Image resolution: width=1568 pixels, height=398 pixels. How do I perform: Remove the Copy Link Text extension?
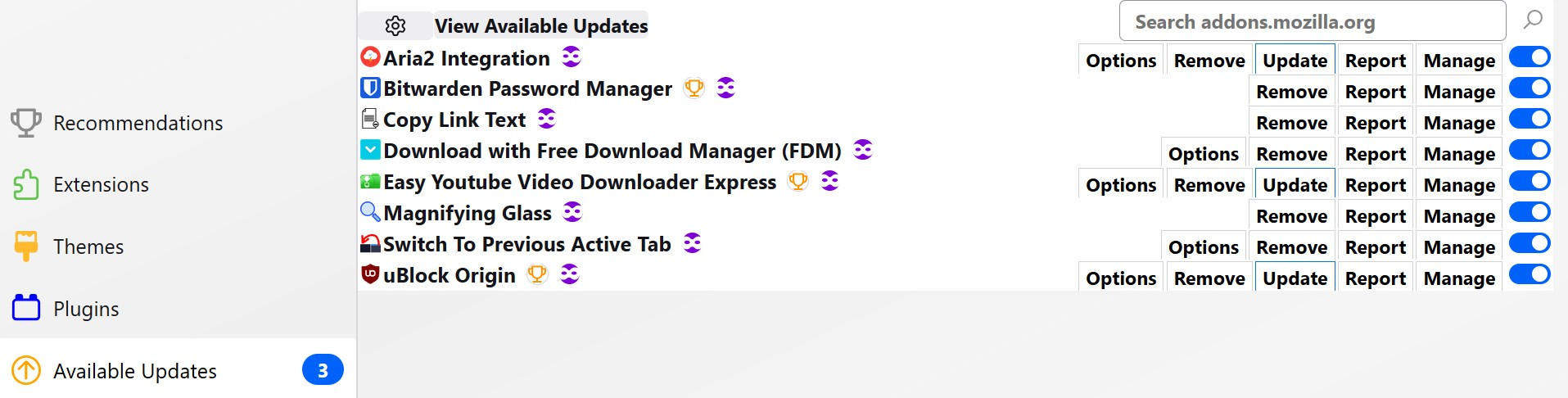[1291, 123]
